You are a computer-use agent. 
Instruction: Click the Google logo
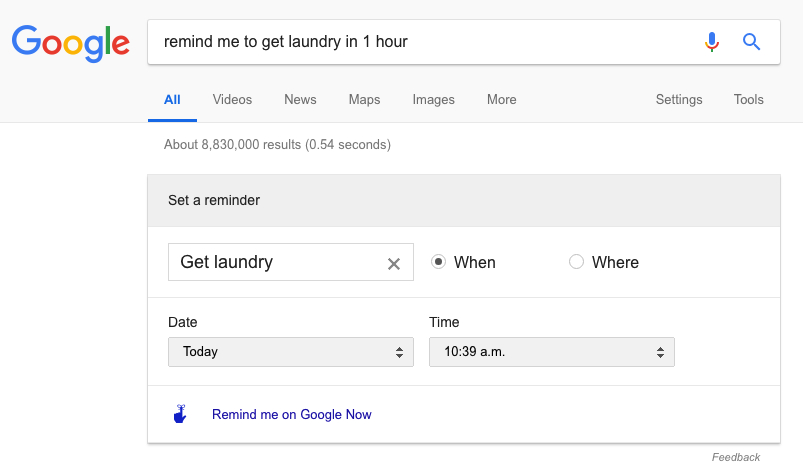pos(71,43)
